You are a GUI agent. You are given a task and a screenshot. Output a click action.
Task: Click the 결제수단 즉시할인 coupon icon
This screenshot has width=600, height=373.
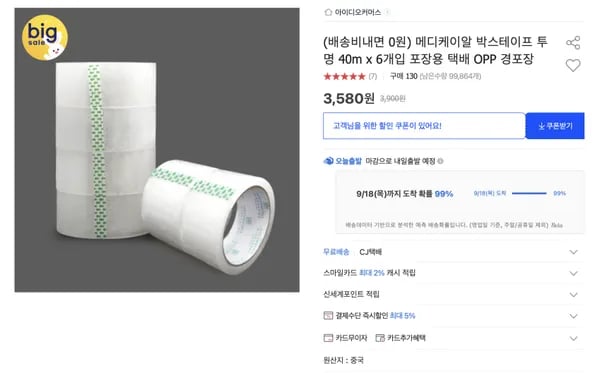pyautogui.click(x=328, y=316)
